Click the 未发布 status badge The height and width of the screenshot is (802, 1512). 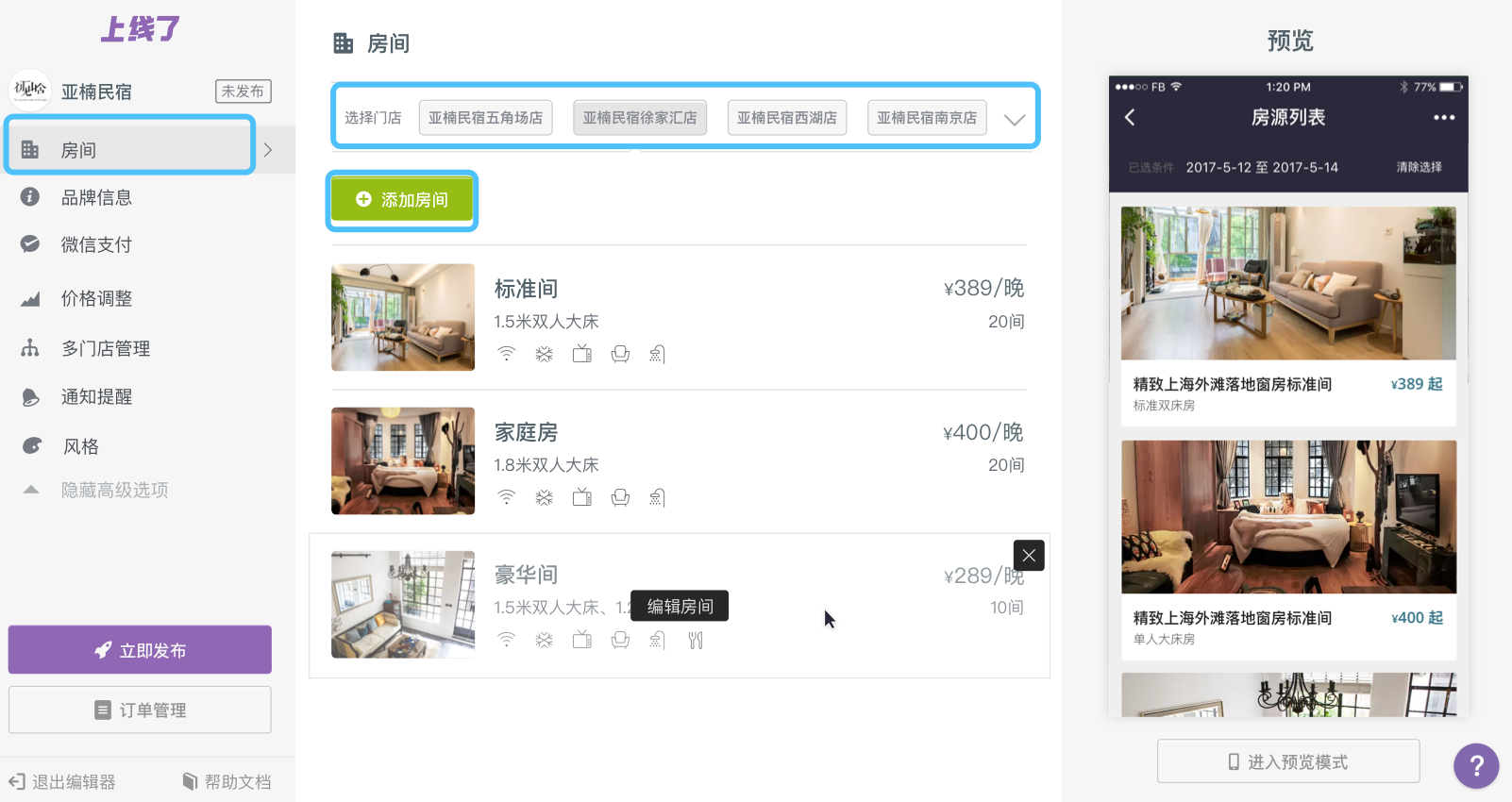coord(244,91)
